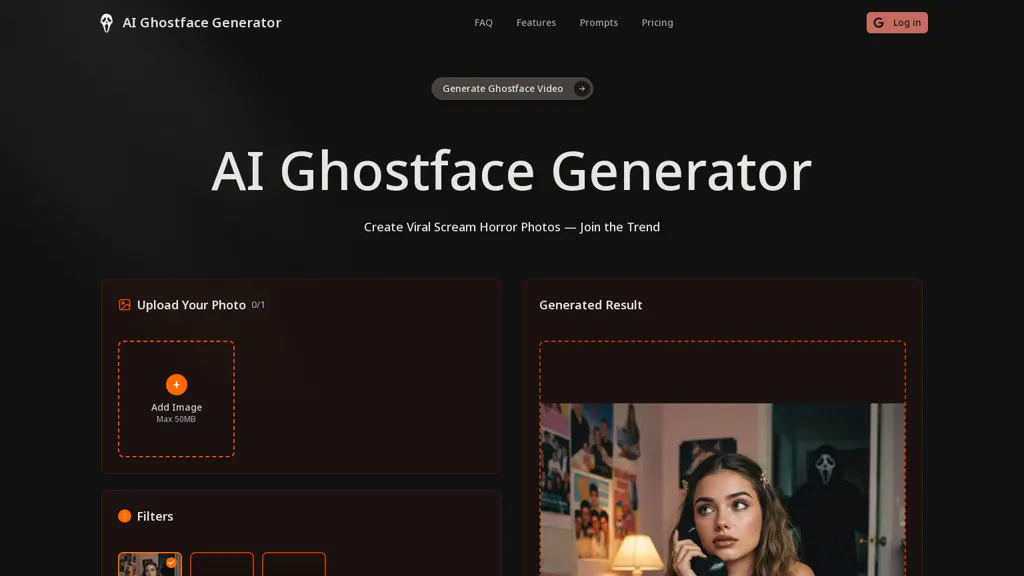The width and height of the screenshot is (1024, 576).
Task: Open the Pricing page
Action: (657, 23)
